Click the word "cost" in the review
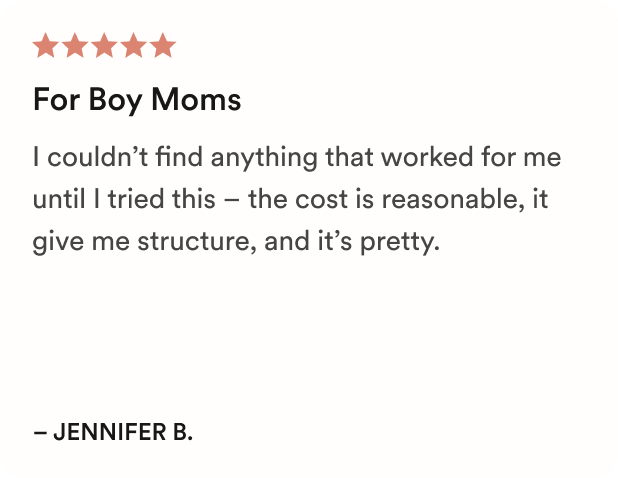The width and height of the screenshot is (618, 478). pos(321,199)
